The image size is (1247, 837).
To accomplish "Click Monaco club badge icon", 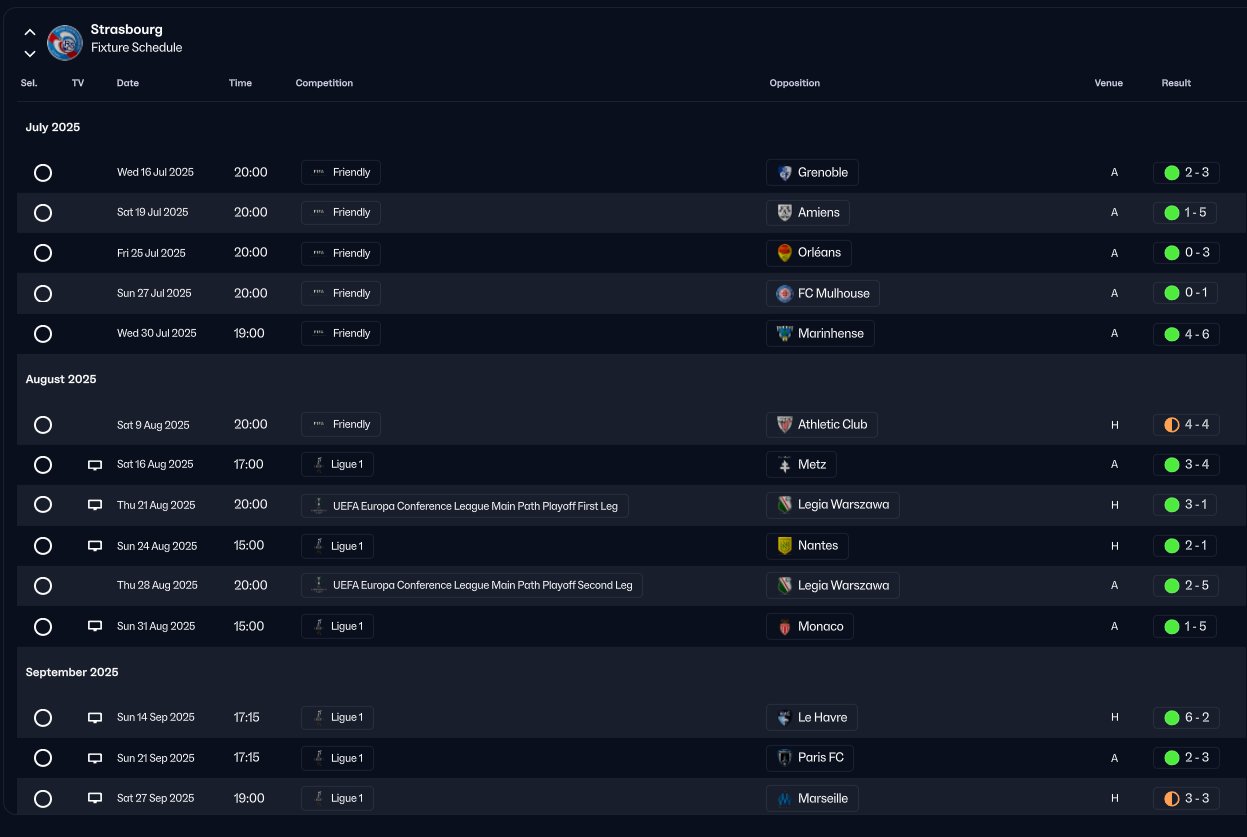I will click(x=785, y=627).
